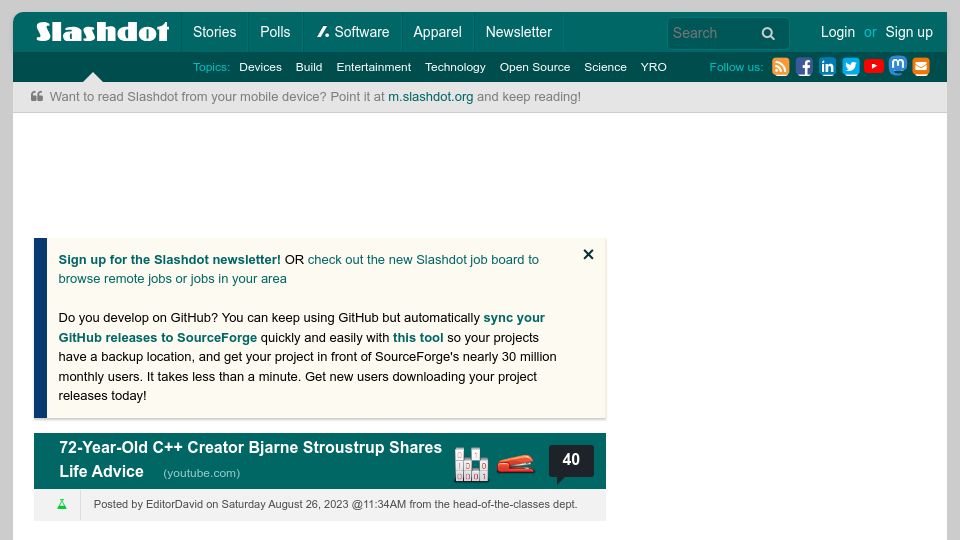Open the 40 comments bubble
Image resolution: width=960 pixels, height=540 pixels.
pos(571,460)
